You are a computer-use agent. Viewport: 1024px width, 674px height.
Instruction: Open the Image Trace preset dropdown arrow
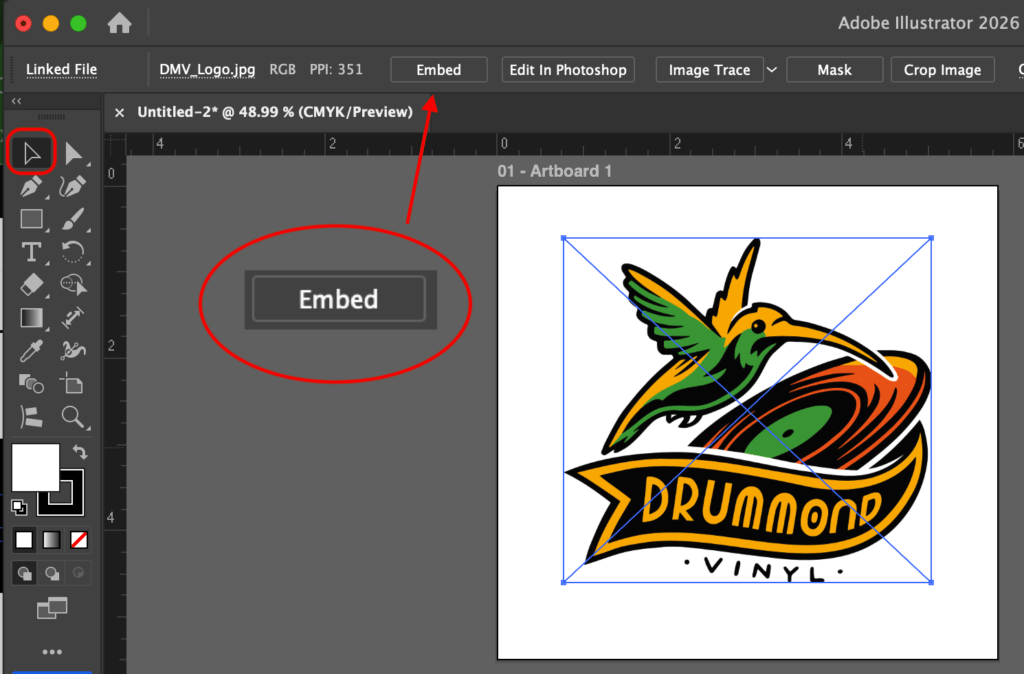point(771,70)
